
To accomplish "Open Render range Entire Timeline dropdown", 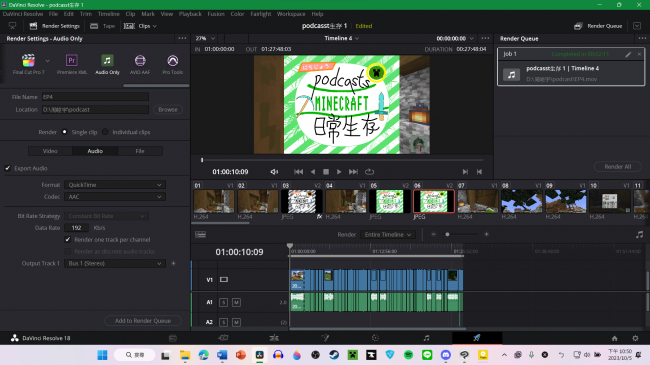I will [x=388, y=235].
